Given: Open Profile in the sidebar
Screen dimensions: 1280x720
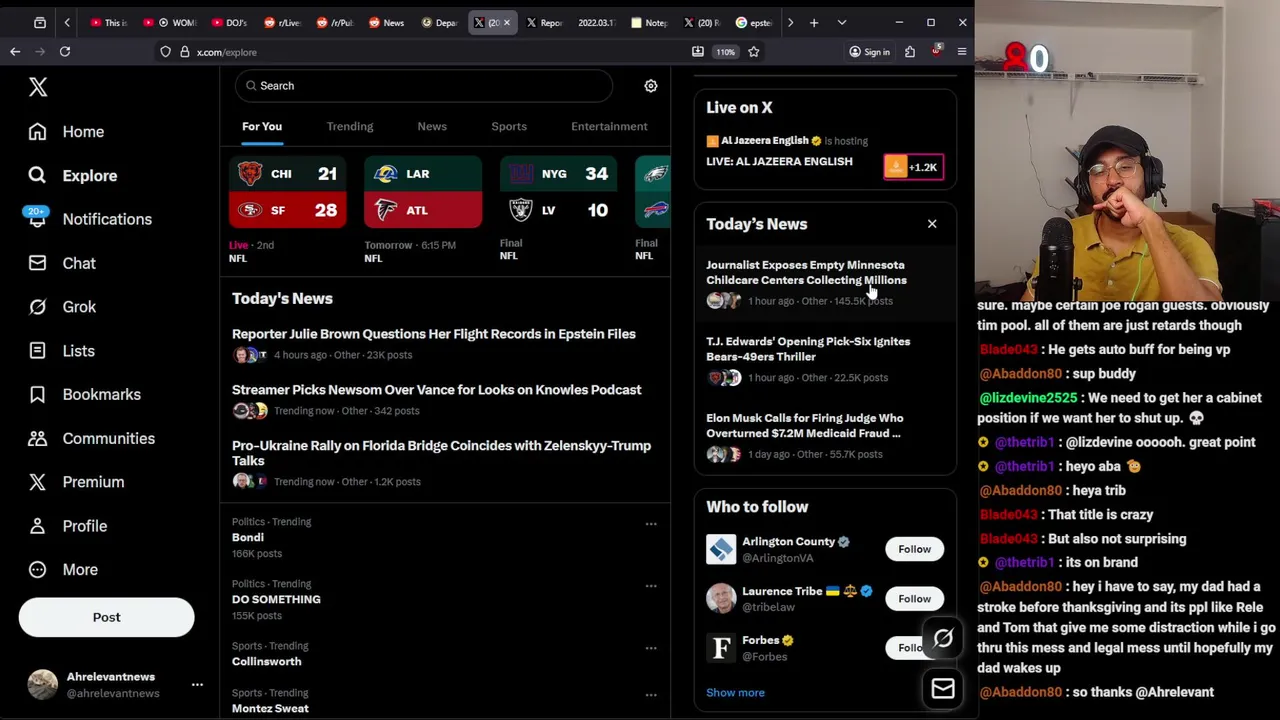Looking at the screenshot, I should [67, 526].
